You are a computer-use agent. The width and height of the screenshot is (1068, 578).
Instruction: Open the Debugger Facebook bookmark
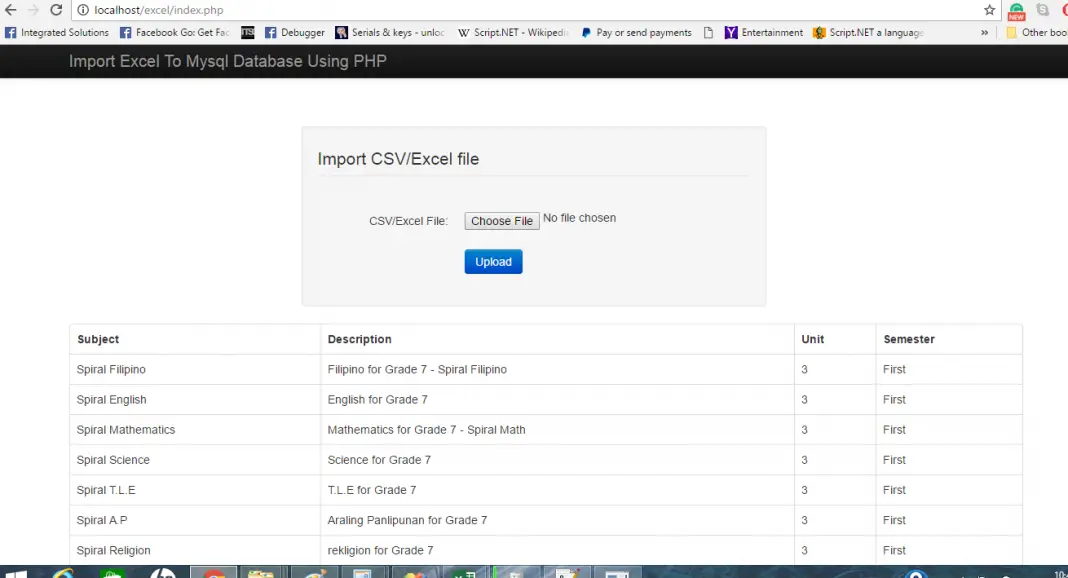[x=295, y=33]
